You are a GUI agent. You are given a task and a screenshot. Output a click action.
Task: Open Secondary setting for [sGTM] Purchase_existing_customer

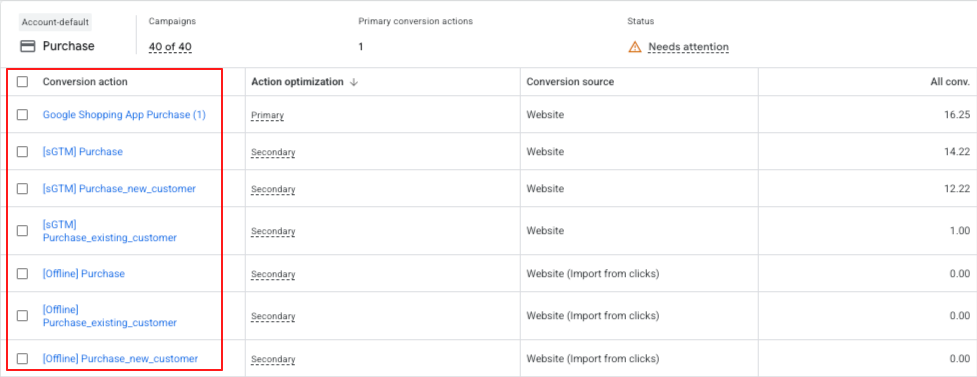[273, 231]
